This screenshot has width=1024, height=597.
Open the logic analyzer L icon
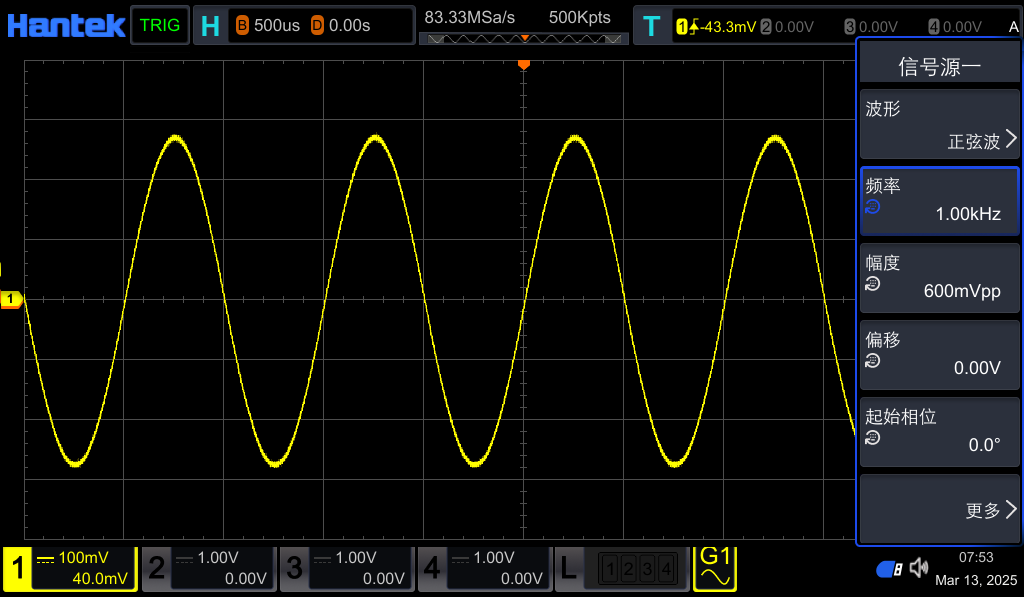[x=568, y=569]
